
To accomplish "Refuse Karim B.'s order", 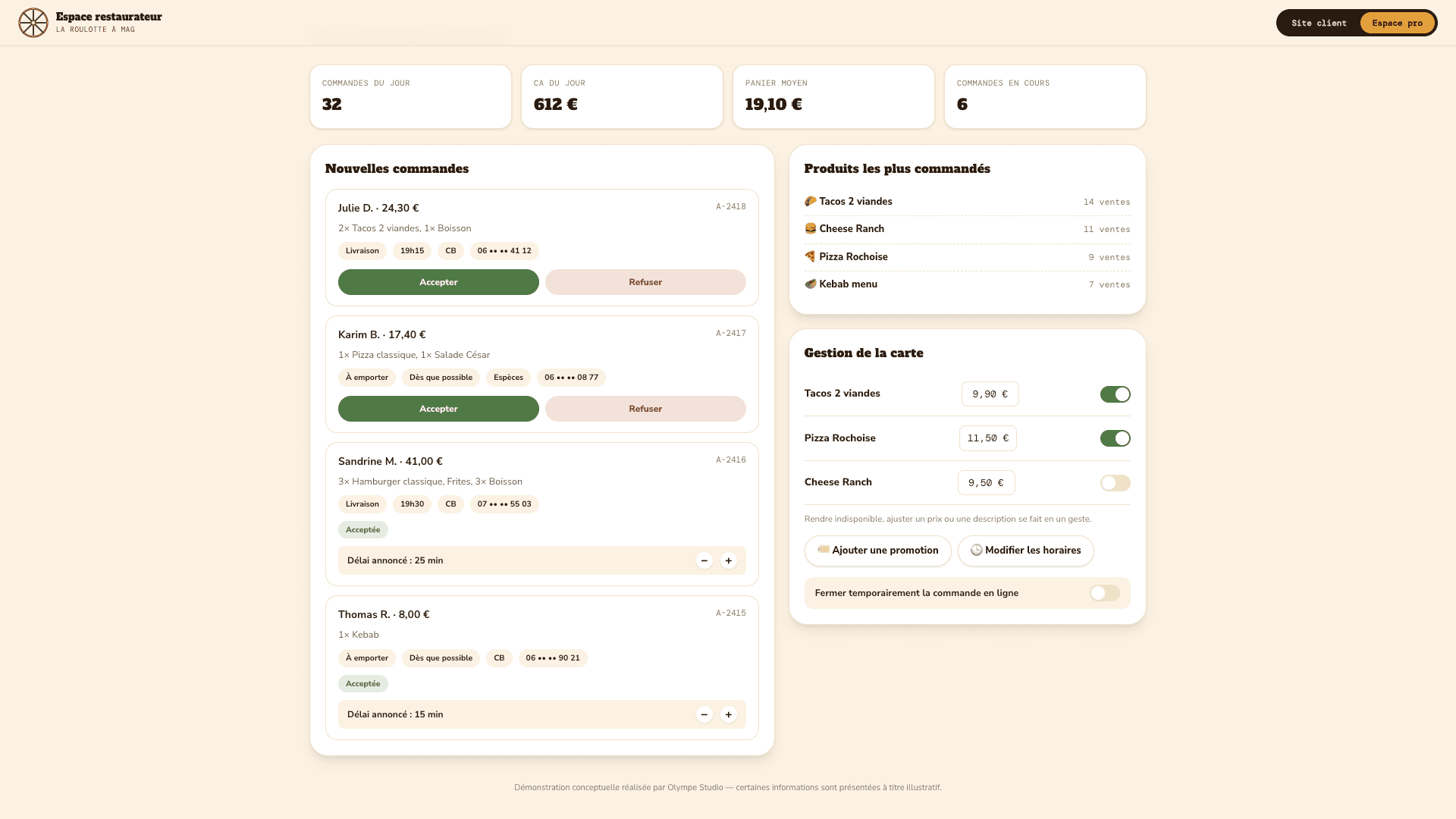I will 645,409.
